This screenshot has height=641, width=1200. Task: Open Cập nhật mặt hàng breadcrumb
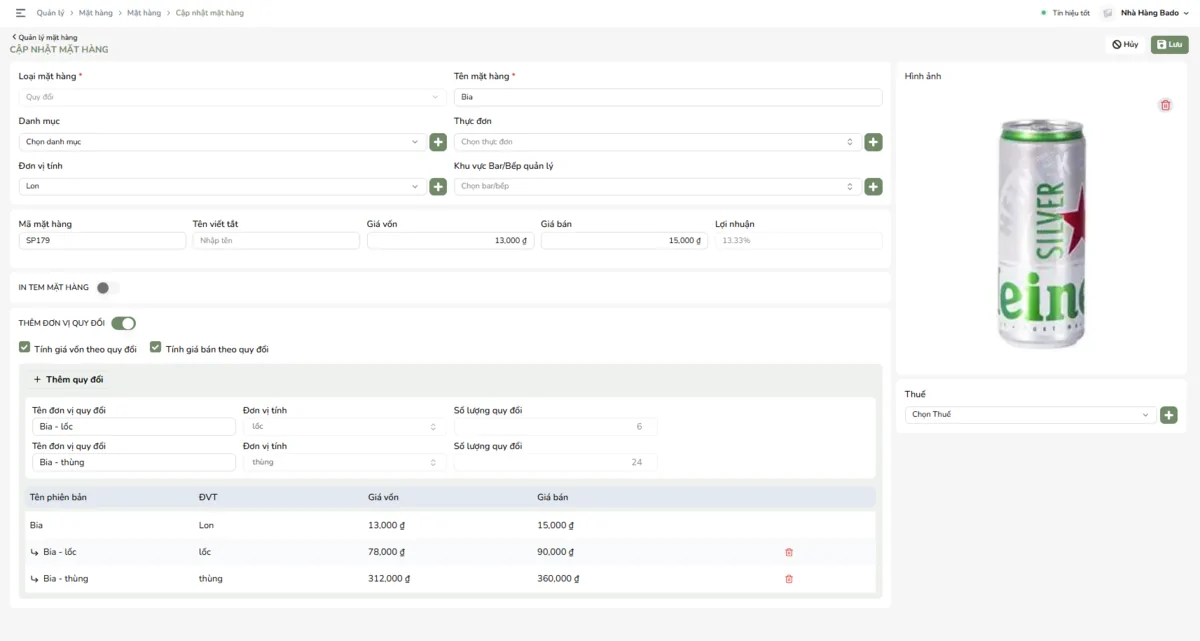pyautogui.click(x=210, y=13)
